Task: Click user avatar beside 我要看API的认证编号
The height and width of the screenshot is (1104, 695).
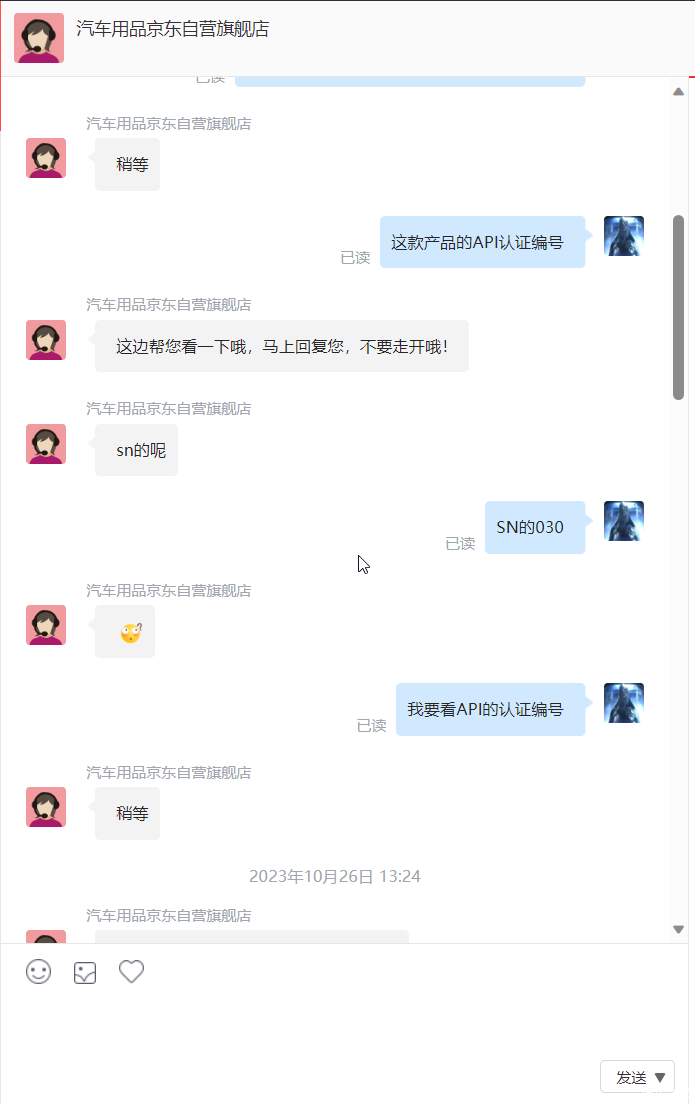Action: coord(624,703)
